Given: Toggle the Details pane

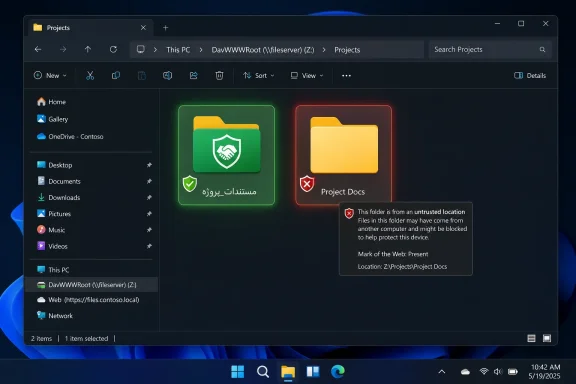Looking at the screenshot, I should pos(530,75).
